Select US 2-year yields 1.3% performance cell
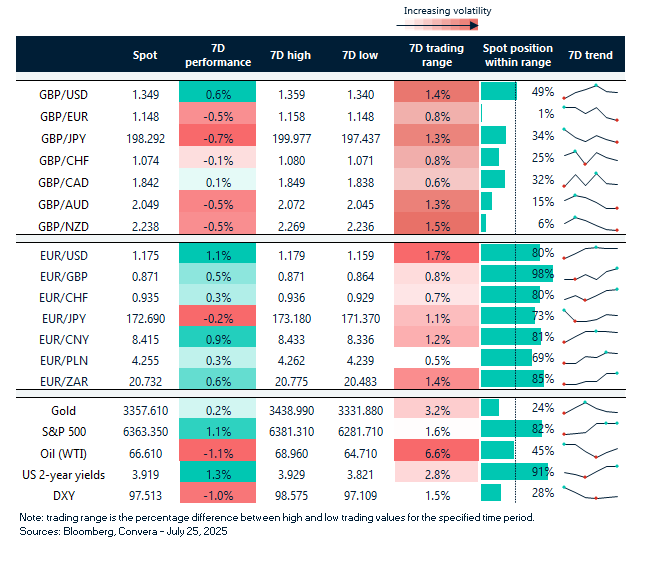Image resolution: width=655 pixels, height=564 pixels. click(x=217, y=472)
